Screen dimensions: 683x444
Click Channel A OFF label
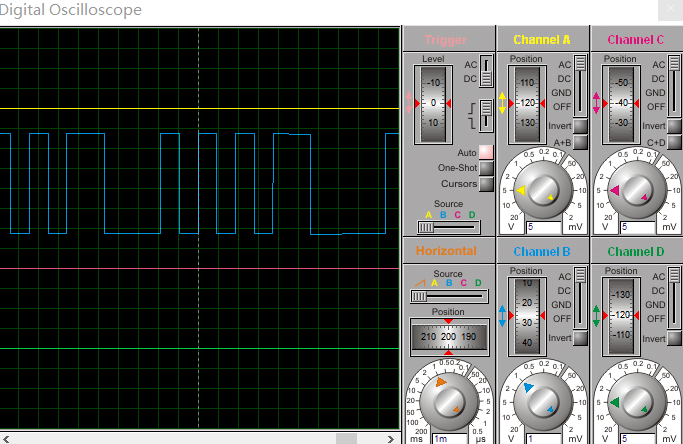[562, 107]
